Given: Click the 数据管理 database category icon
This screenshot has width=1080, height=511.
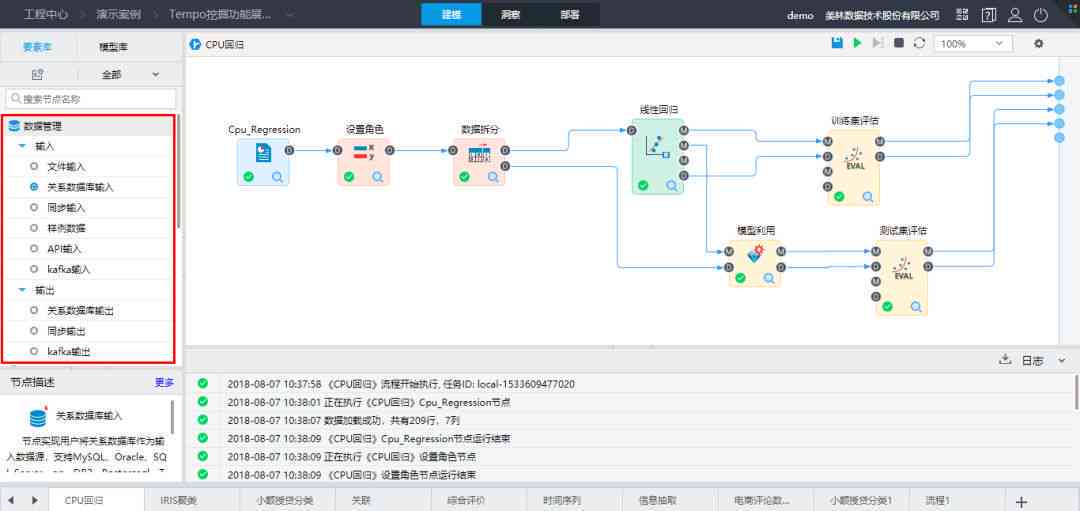Looking at the screenshot, I should pos(14,127).
